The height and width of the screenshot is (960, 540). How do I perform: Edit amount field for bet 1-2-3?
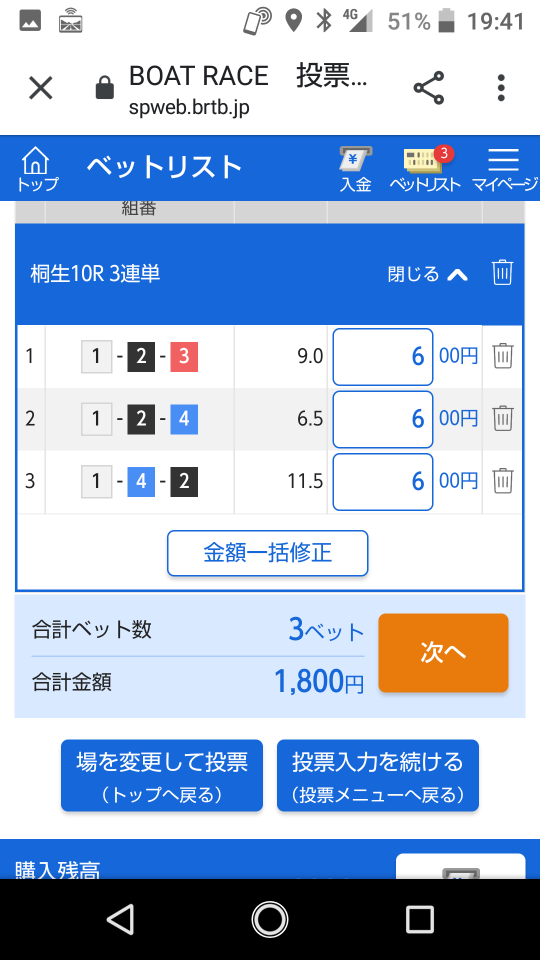(x=383, y=356)
